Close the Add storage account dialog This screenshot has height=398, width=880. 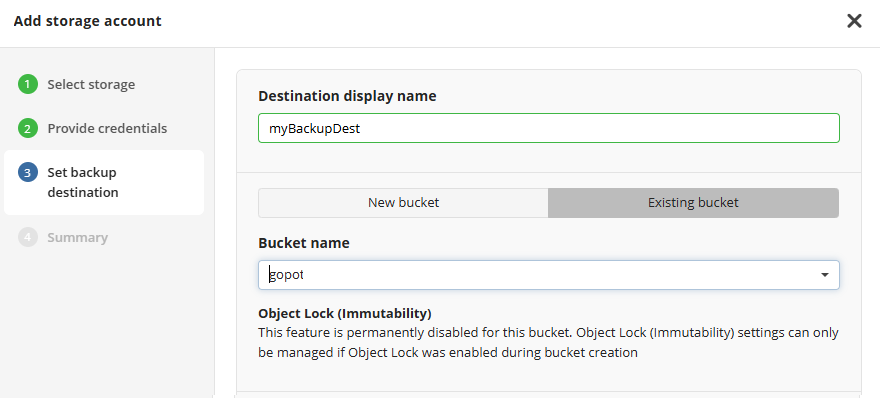[854, 21]
